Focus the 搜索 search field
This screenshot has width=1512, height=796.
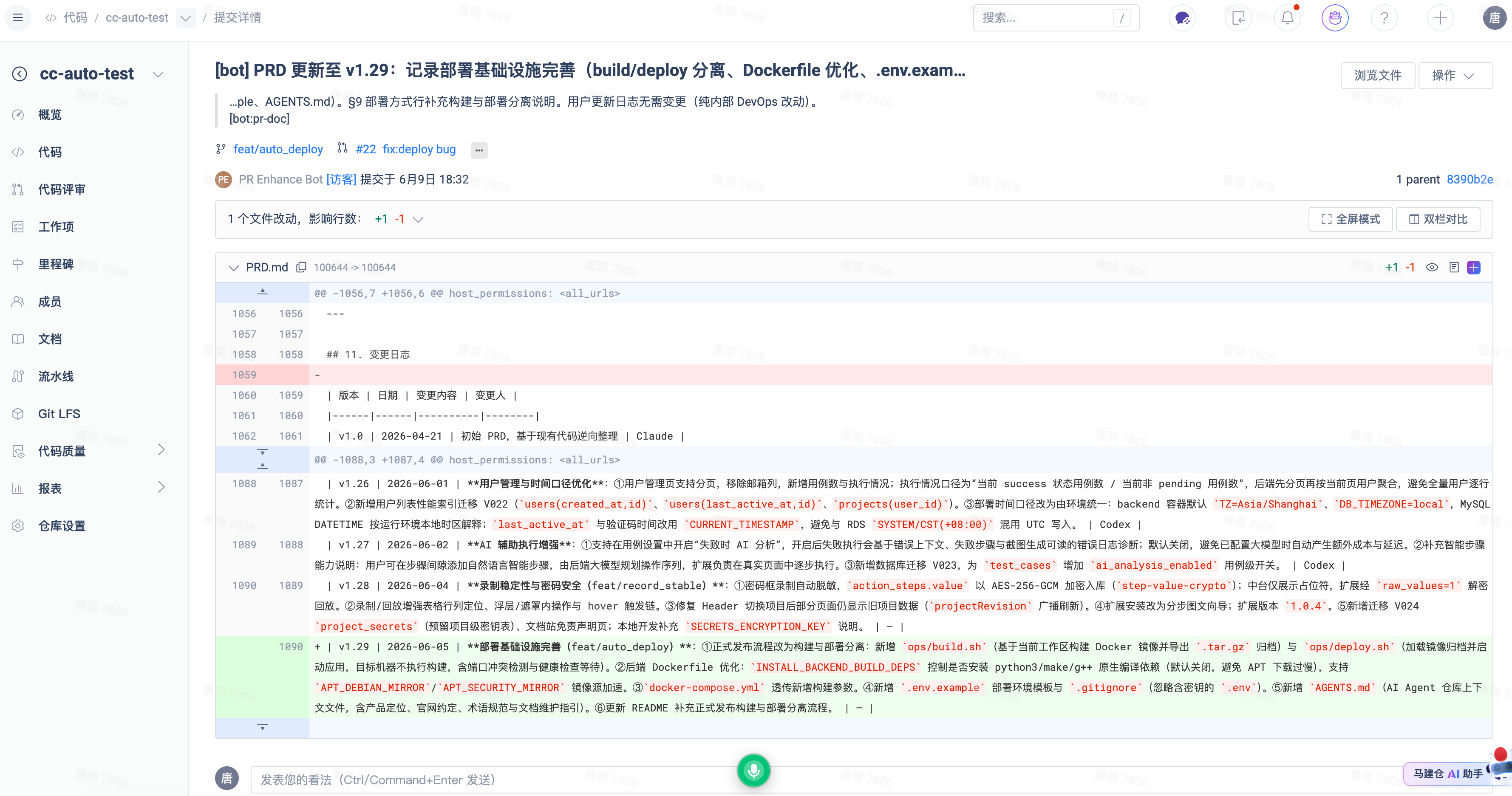(x=1055, y=18)
